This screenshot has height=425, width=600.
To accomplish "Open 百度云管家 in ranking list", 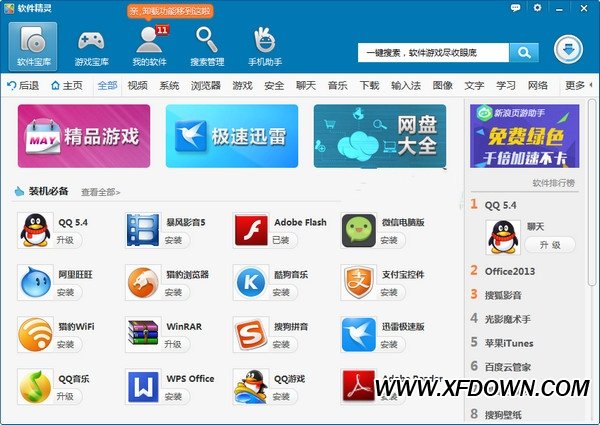I will (507, 367).
